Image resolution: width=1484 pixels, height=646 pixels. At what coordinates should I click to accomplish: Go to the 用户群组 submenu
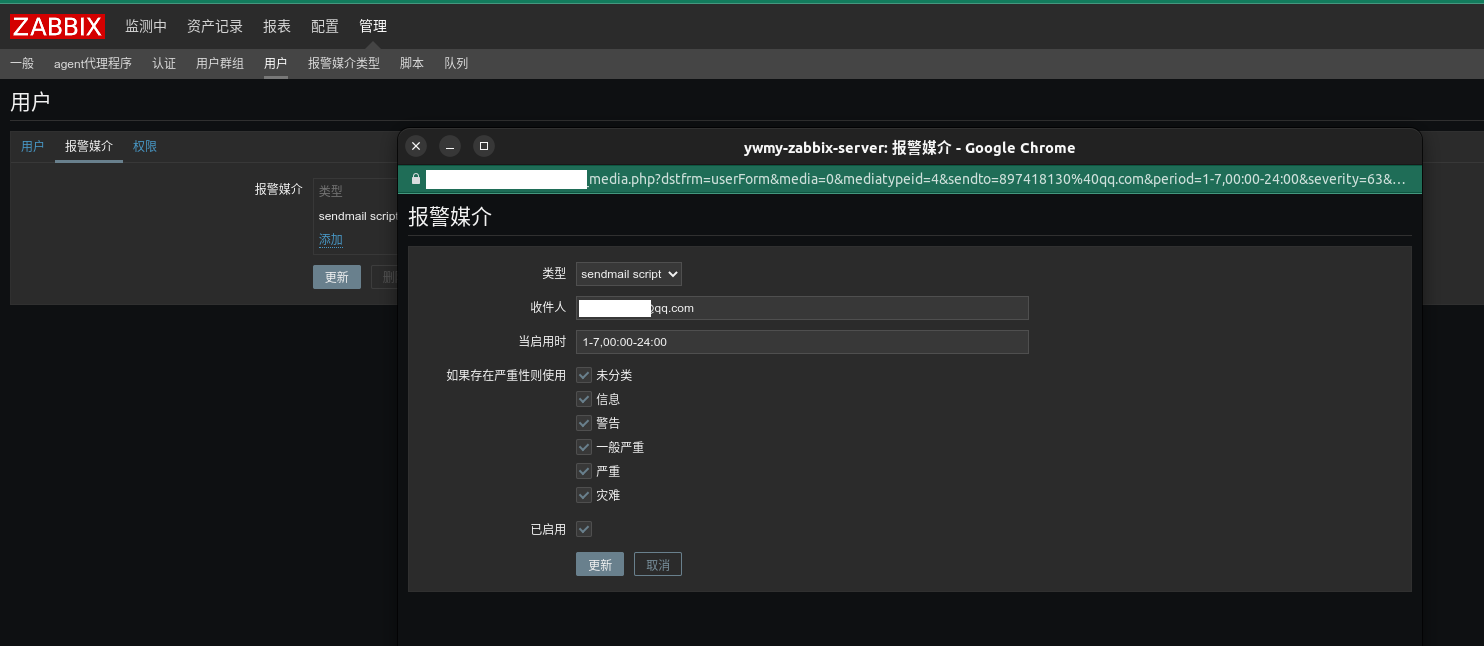click(220, 63)
